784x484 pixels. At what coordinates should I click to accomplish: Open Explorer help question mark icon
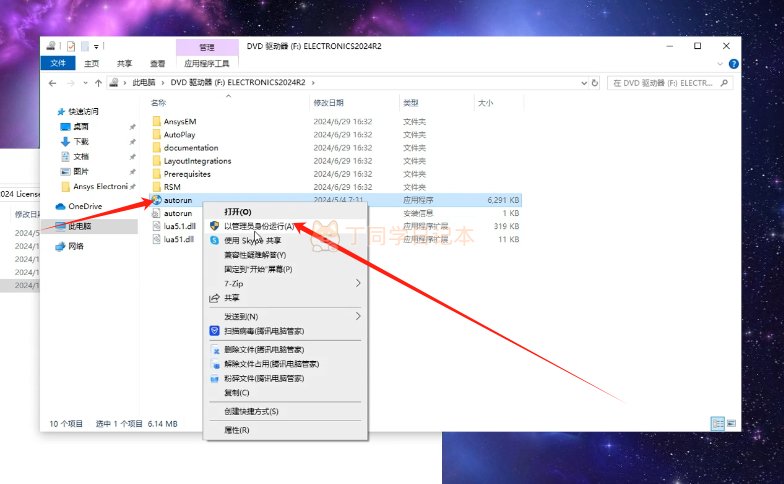point(734,64)
